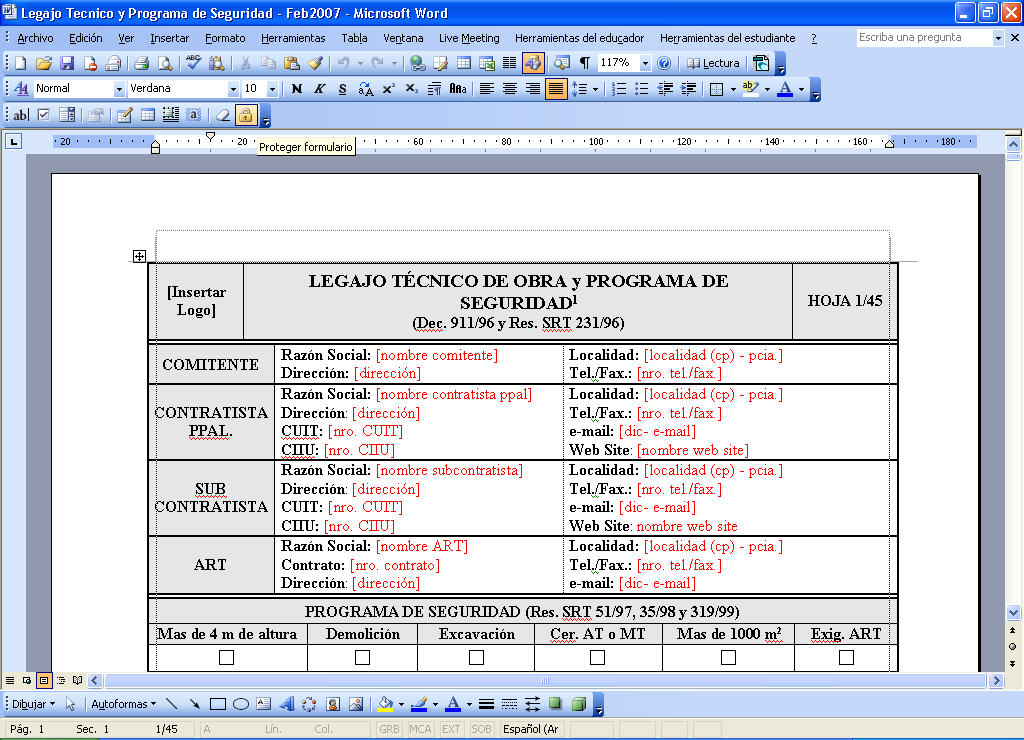Select the Line drawing tool
1024x740 pixels.
172,704
